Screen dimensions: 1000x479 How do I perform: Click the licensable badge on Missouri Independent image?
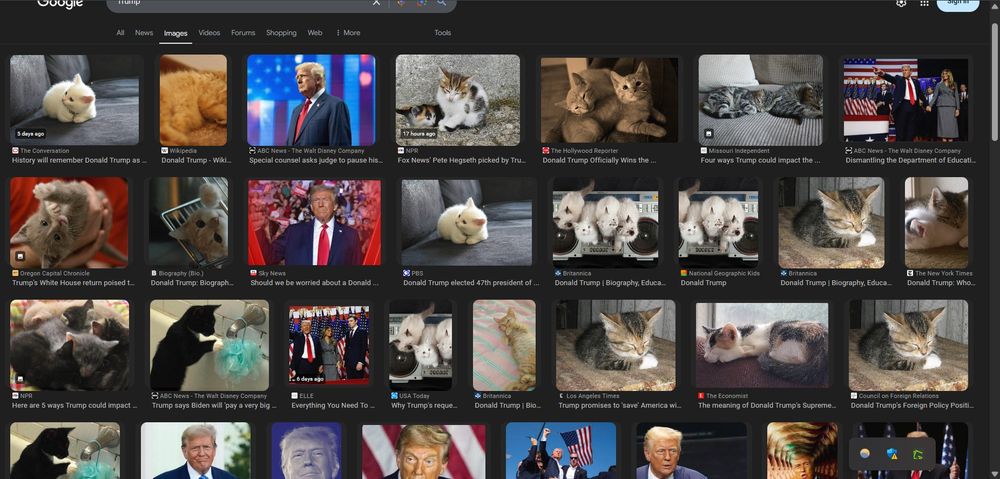[709, 133]
